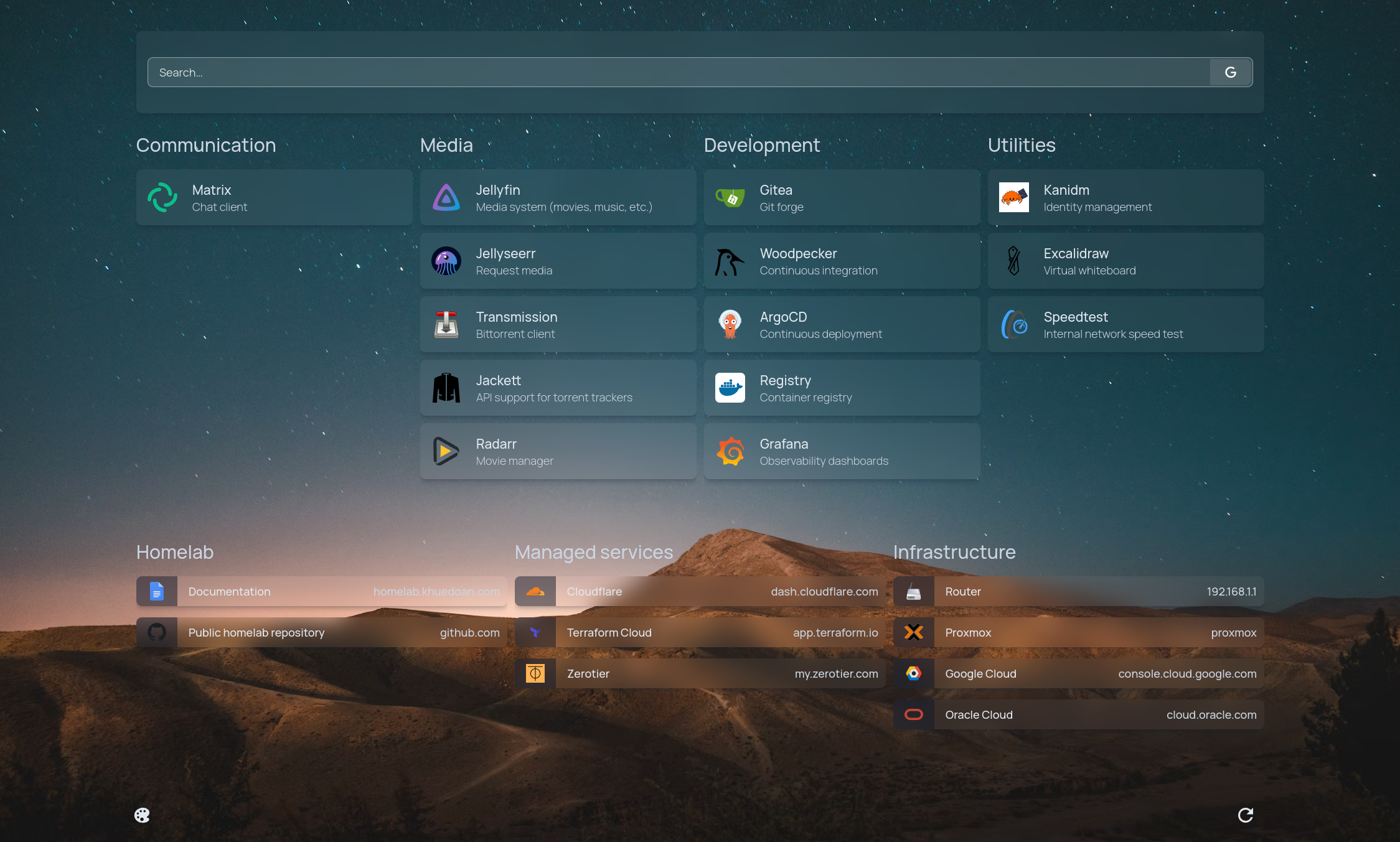Click 'Continuous deployment' description
Viewport: 1400px width, 842px height.
pos(820,334)
